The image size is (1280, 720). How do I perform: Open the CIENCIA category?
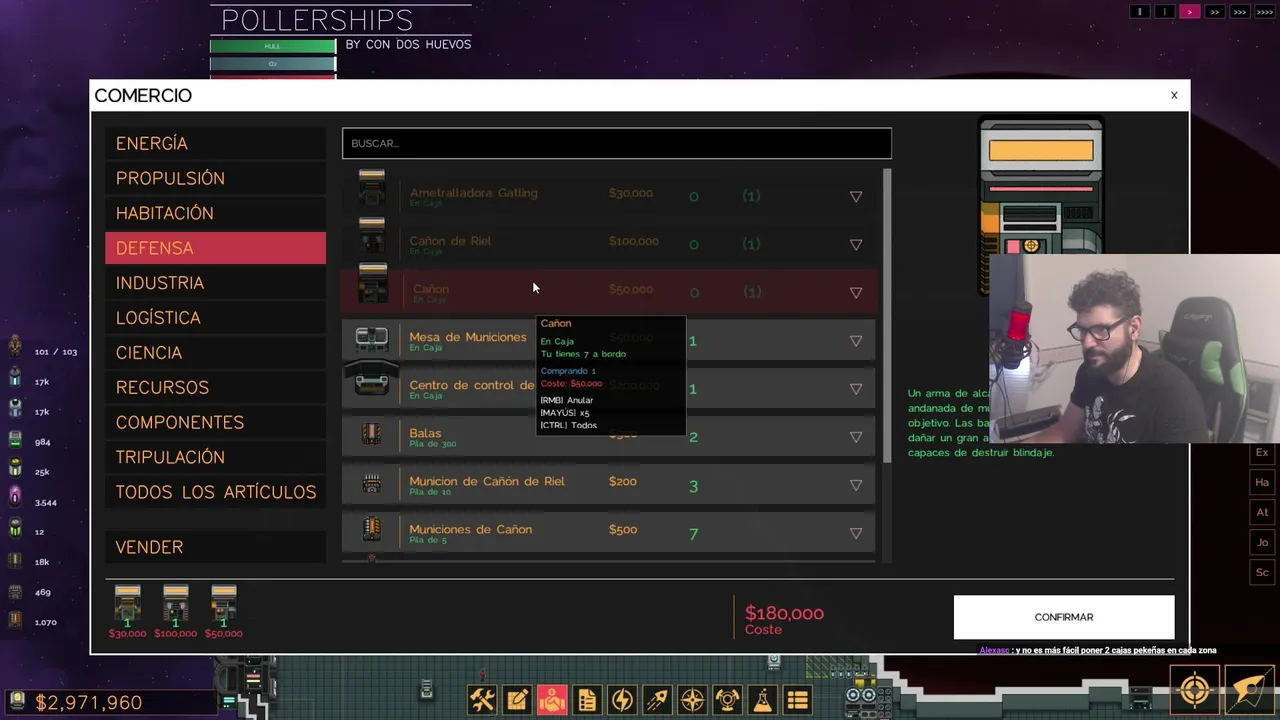[215, 353]
